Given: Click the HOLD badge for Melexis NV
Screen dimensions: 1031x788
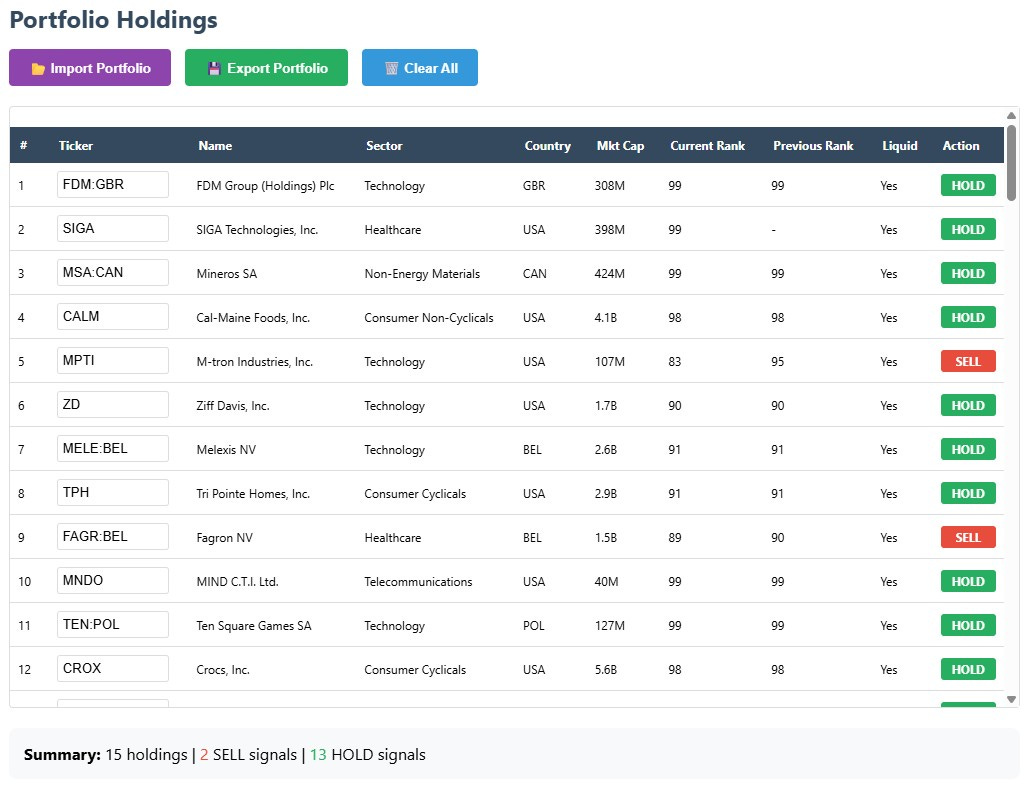Looking at the screenshot, I should click(968, 450).
